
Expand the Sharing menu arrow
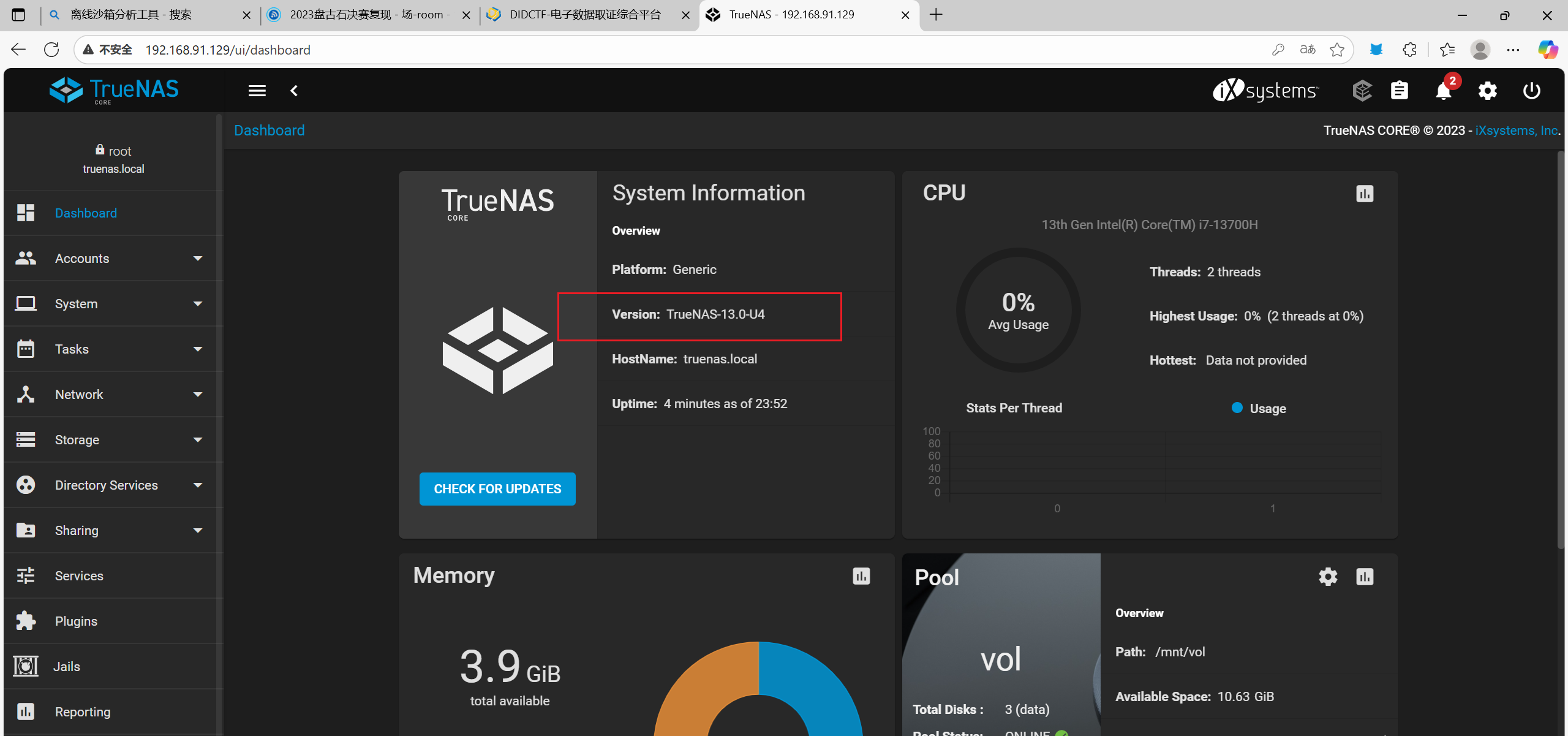pyautogui.click(x=197, y=531)
